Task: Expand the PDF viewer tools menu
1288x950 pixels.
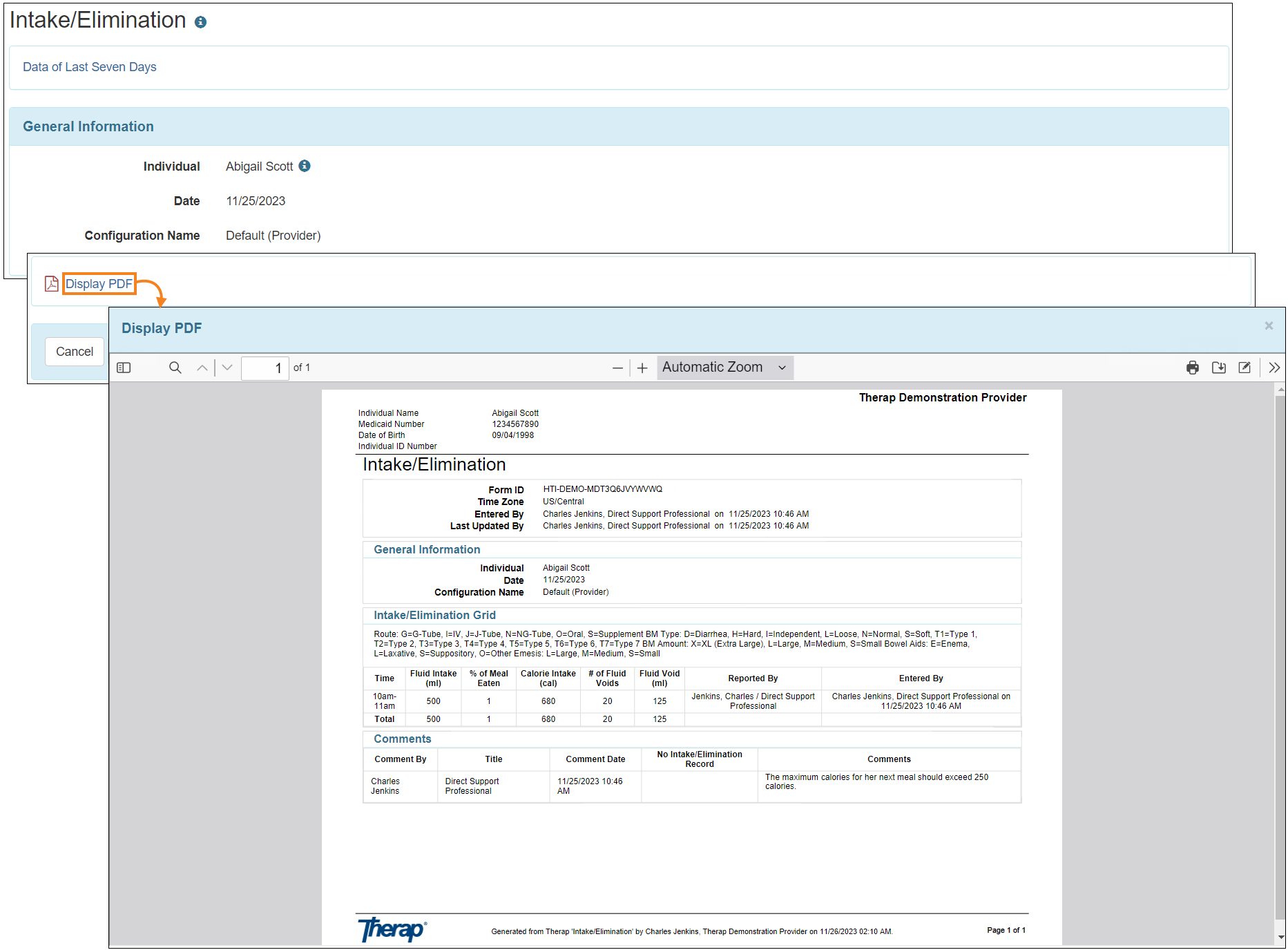Action: click(1274, 368)
